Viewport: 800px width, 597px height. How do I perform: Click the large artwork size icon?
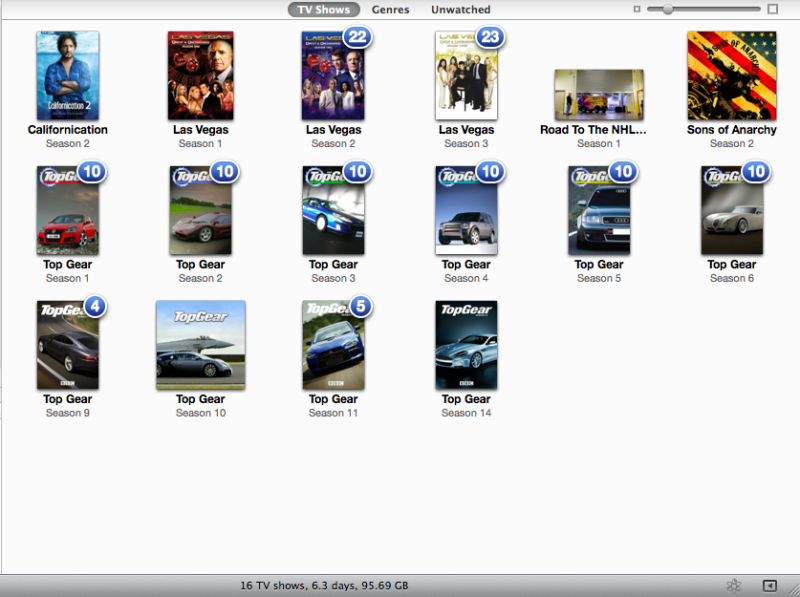pyautogui.click(x=773, y=9)
